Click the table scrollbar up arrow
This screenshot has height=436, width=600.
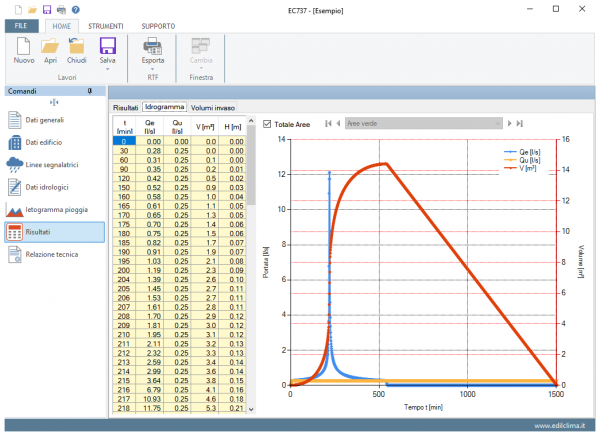pos(251,121)
